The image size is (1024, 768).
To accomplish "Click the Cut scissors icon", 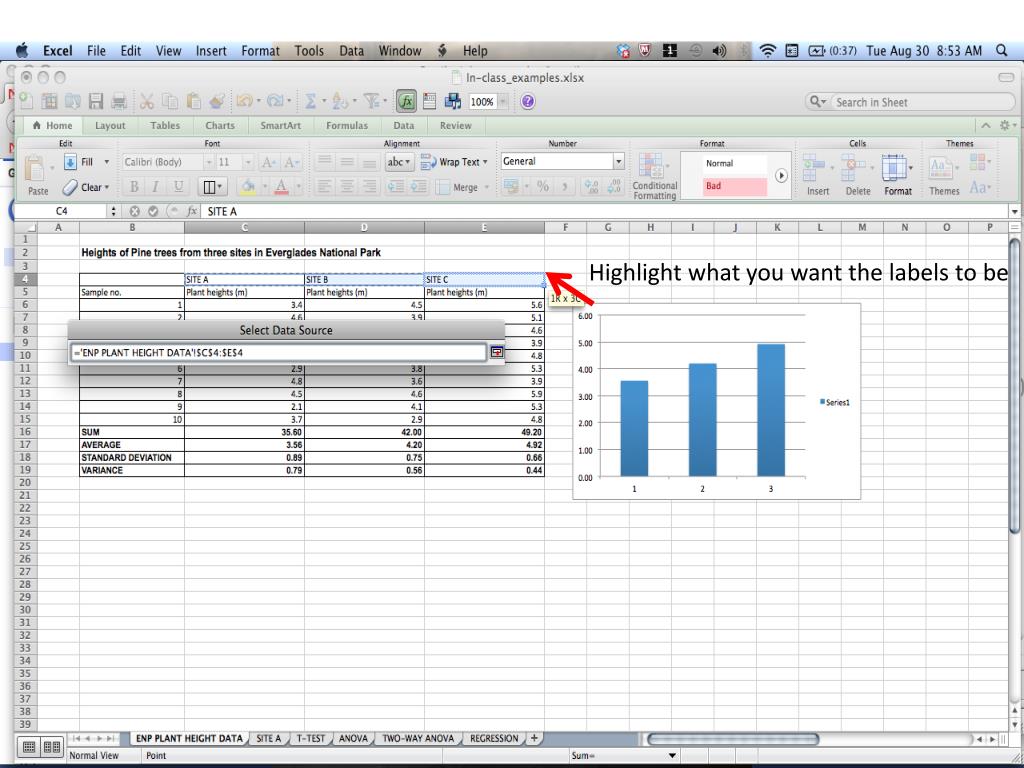I will [146, 101].
